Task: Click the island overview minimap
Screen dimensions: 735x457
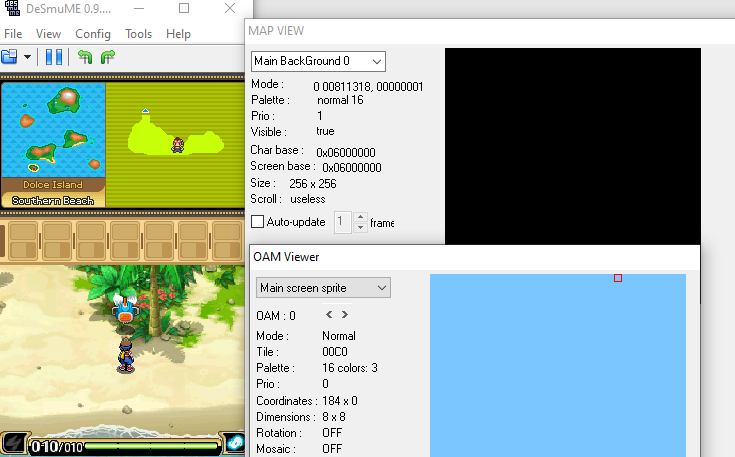Action: click(53, 130)
